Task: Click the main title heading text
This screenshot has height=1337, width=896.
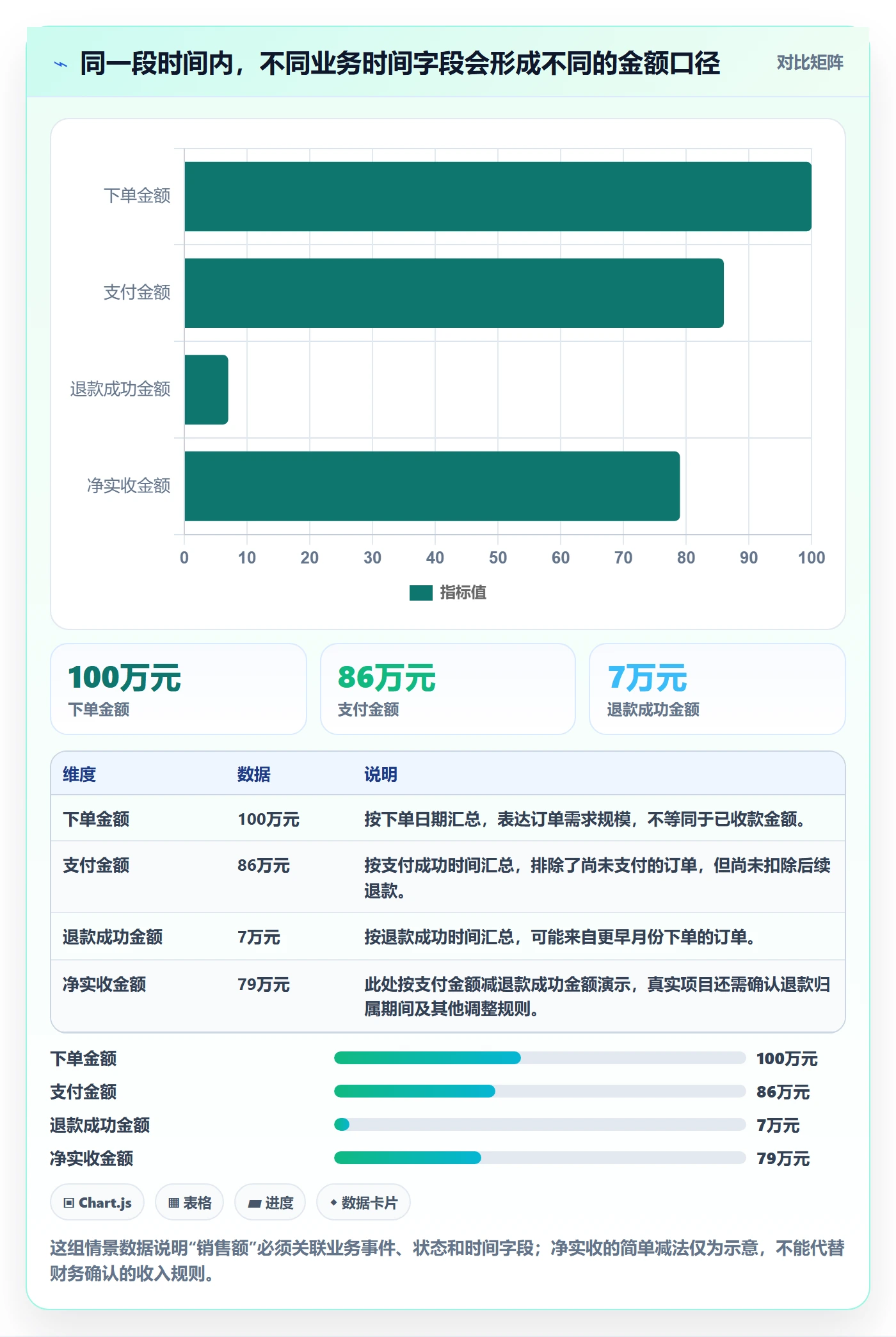Action: pyautogui.click(x=400, y=63)
